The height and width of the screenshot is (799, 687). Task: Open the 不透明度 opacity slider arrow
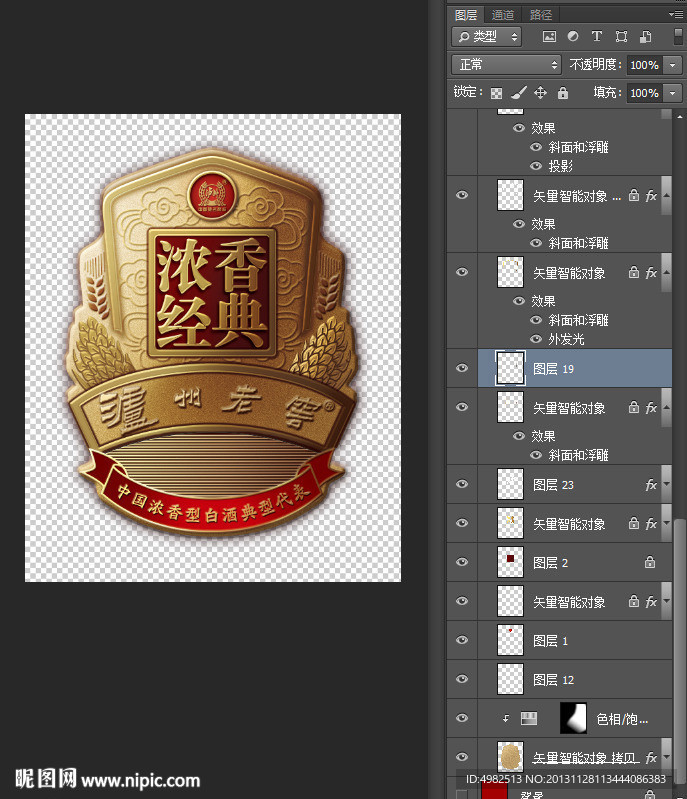673,65
